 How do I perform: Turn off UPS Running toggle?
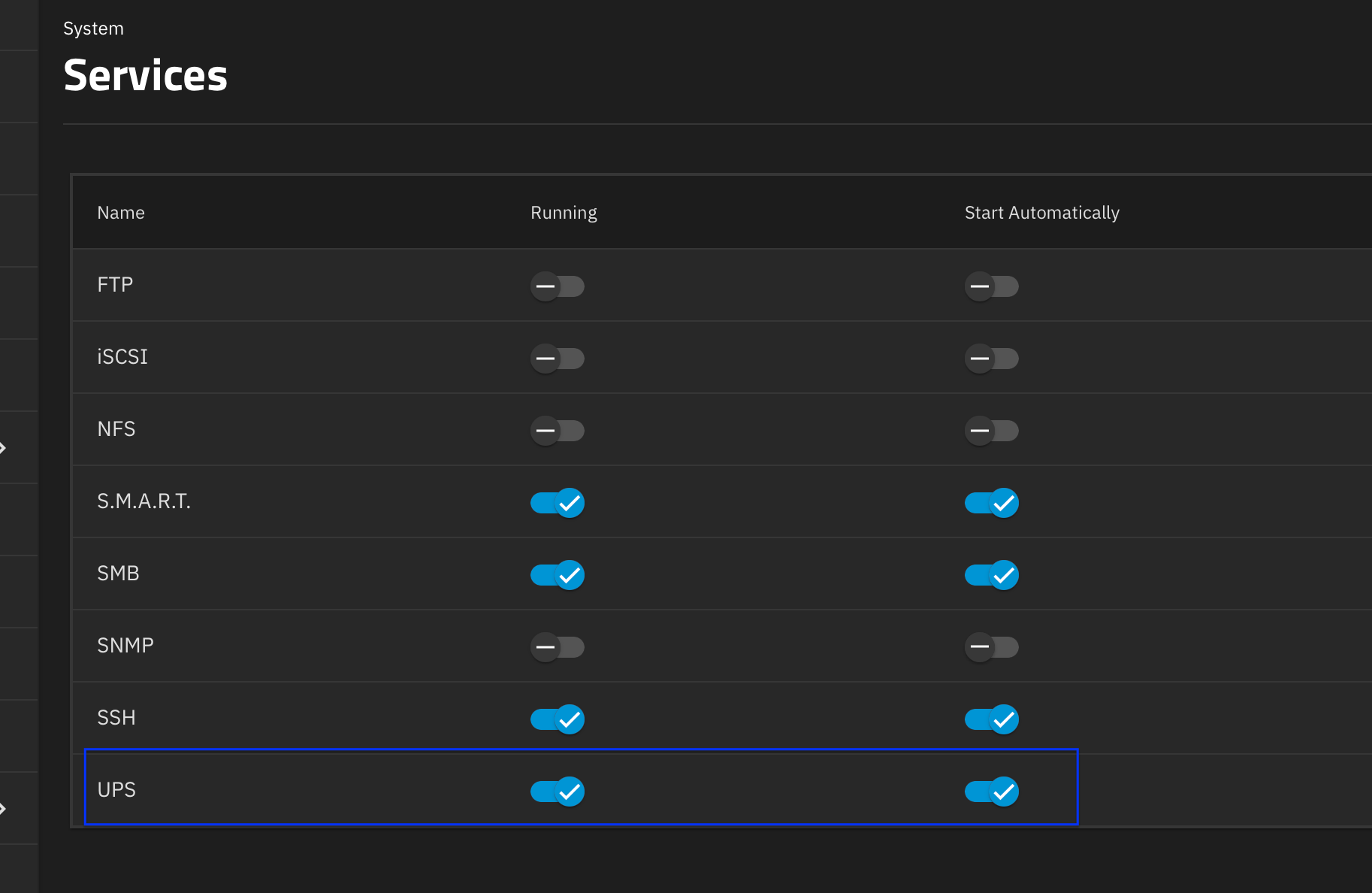click(x=557, y=792)
